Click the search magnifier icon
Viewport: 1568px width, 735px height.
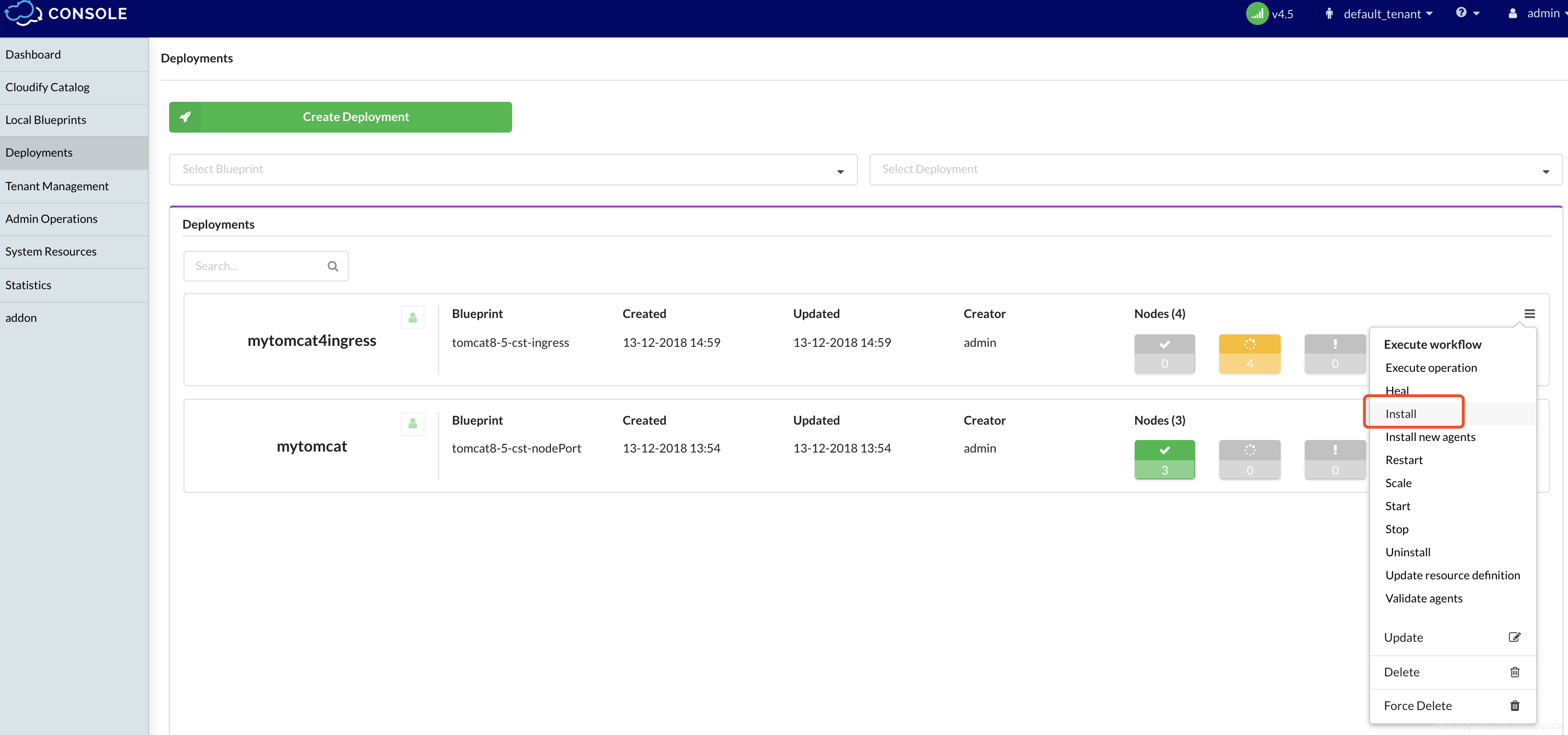pos(332,266)
